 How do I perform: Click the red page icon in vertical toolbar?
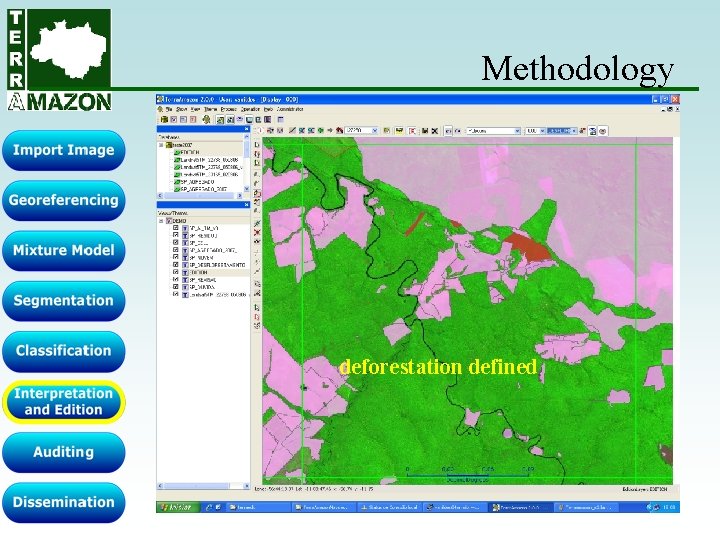(x=257, y=317)
